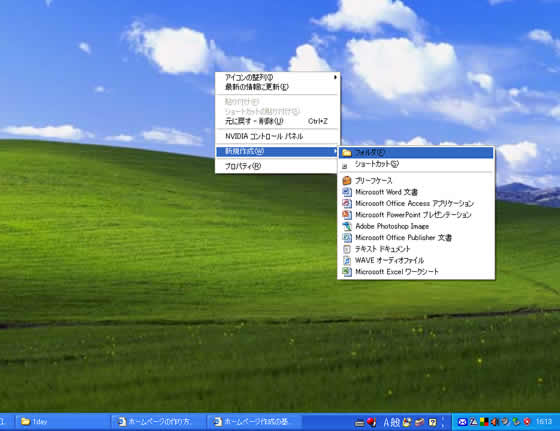
Task: Create a new Adobe Photoshop Image
Action: pyautogui.click(x=416, y=226)
